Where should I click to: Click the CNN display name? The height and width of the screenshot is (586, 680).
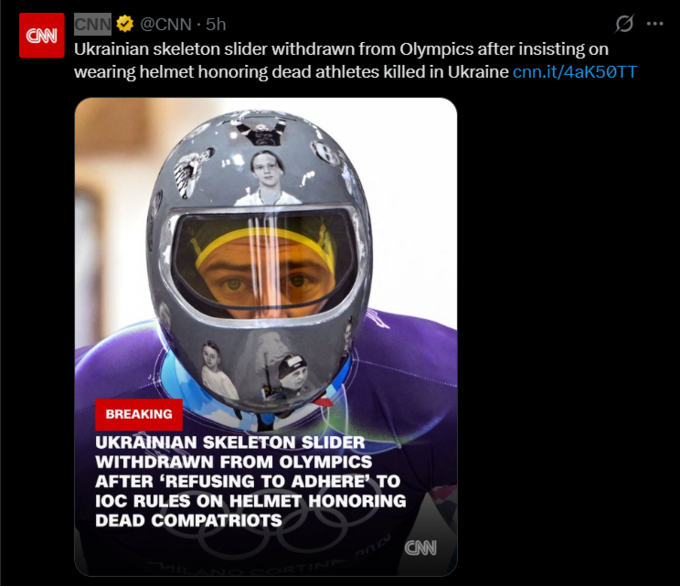tap(93, 23)
